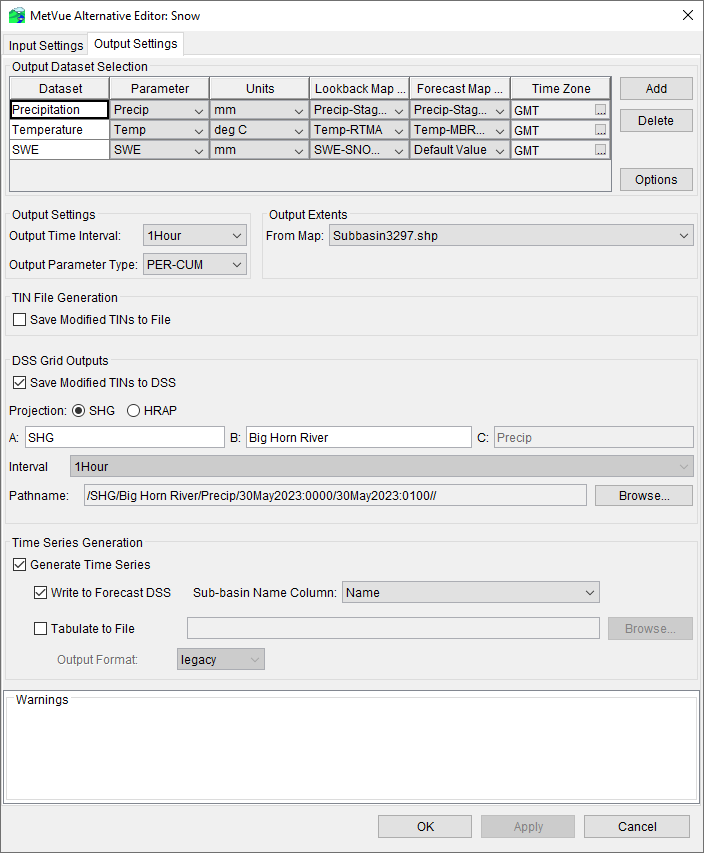704x853 pixels.
Task: Open Parameter dropdown showing Temp
Action: tap(159, 130)
